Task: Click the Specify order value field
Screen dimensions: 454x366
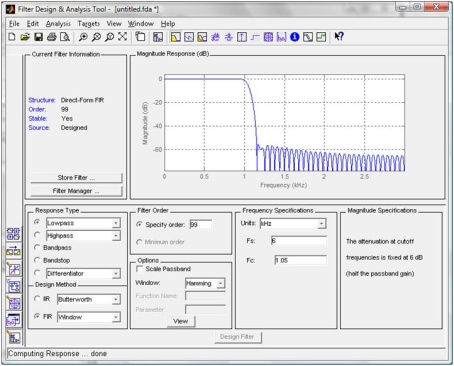Action: [x=200, y=225]
